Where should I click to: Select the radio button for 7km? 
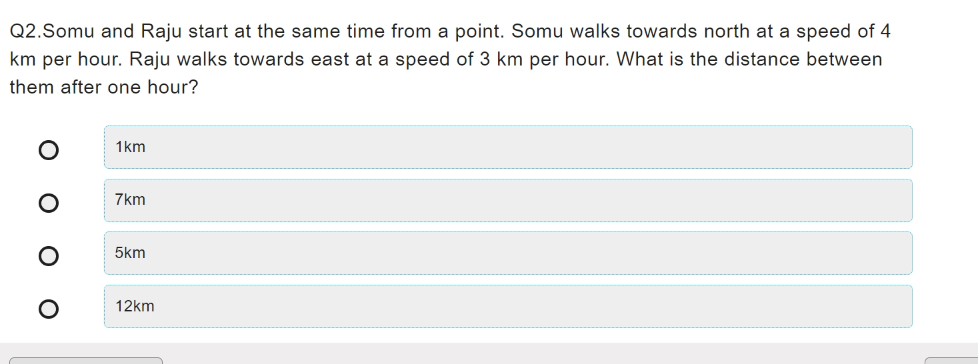click(x=49, y=203)
